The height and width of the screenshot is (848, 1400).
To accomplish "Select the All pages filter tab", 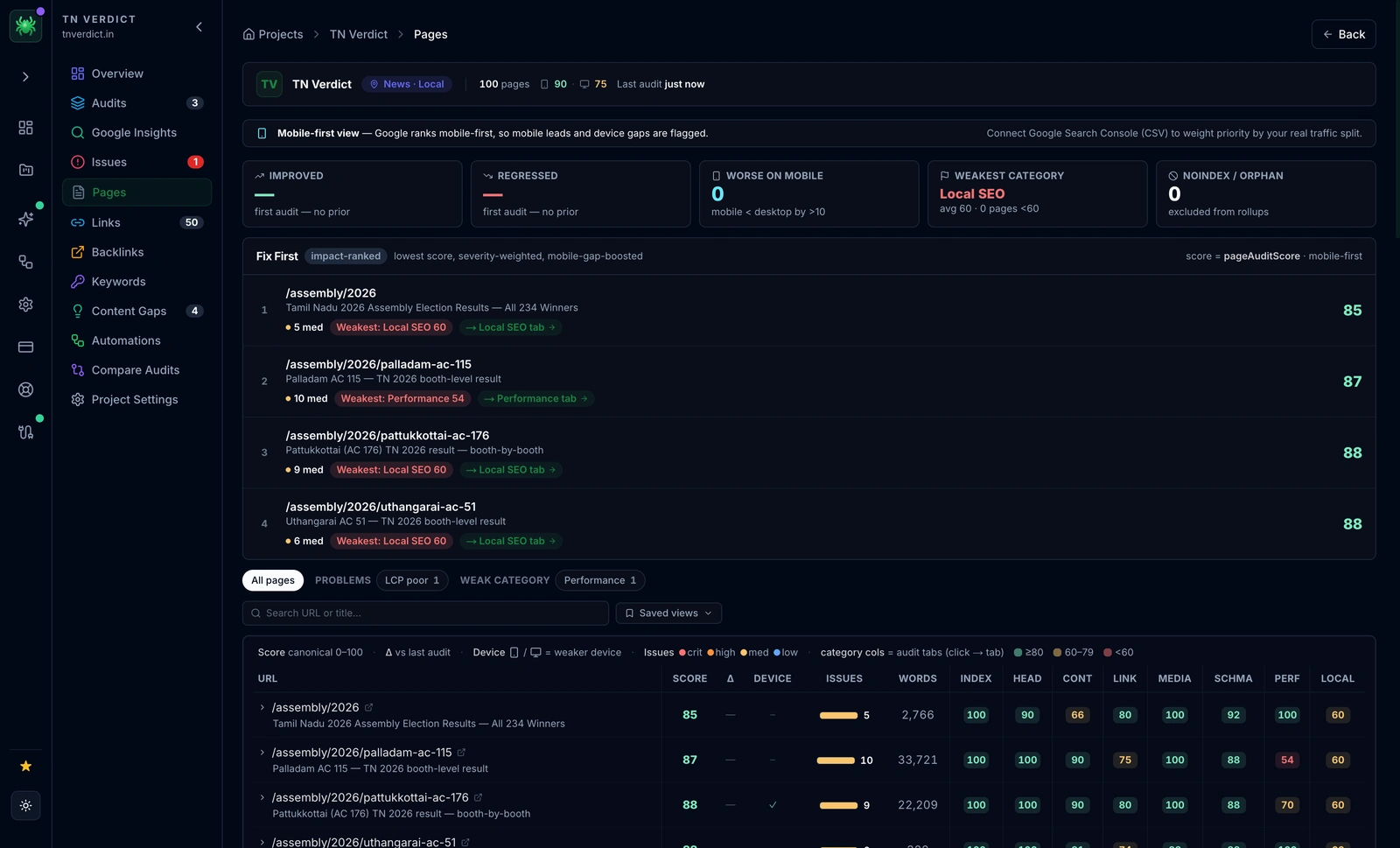I will pos(273,580).
